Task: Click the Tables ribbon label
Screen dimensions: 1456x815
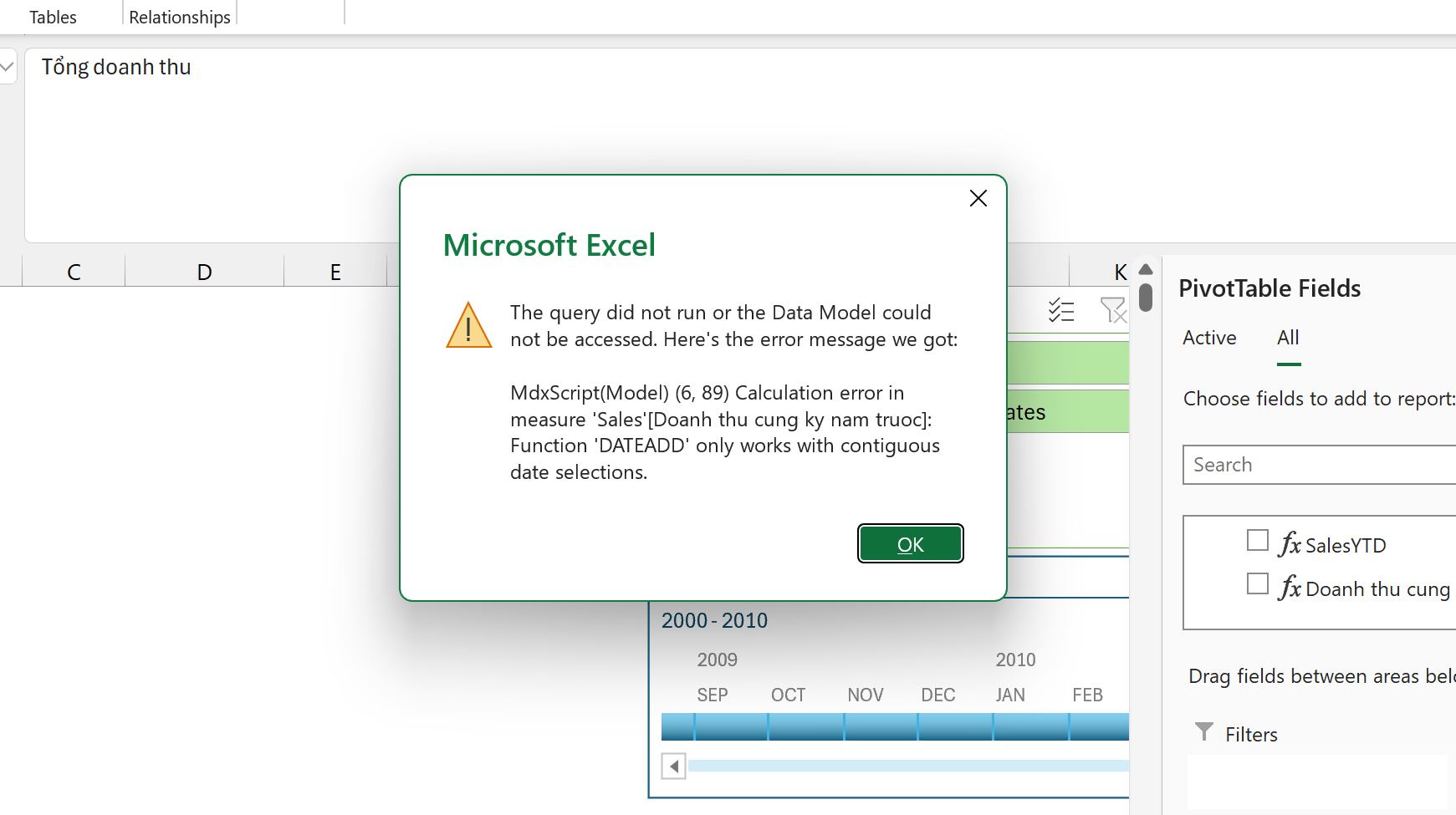Action: point(53,17)
